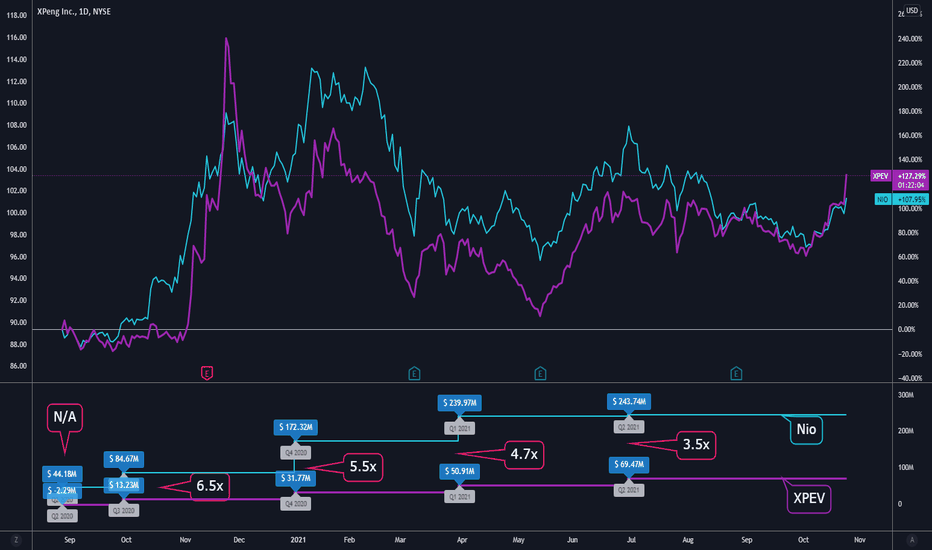The width and height of the screenshot is (932, 550).
Task: Click the $ 84.67M value label
Action: coord(124,459)
